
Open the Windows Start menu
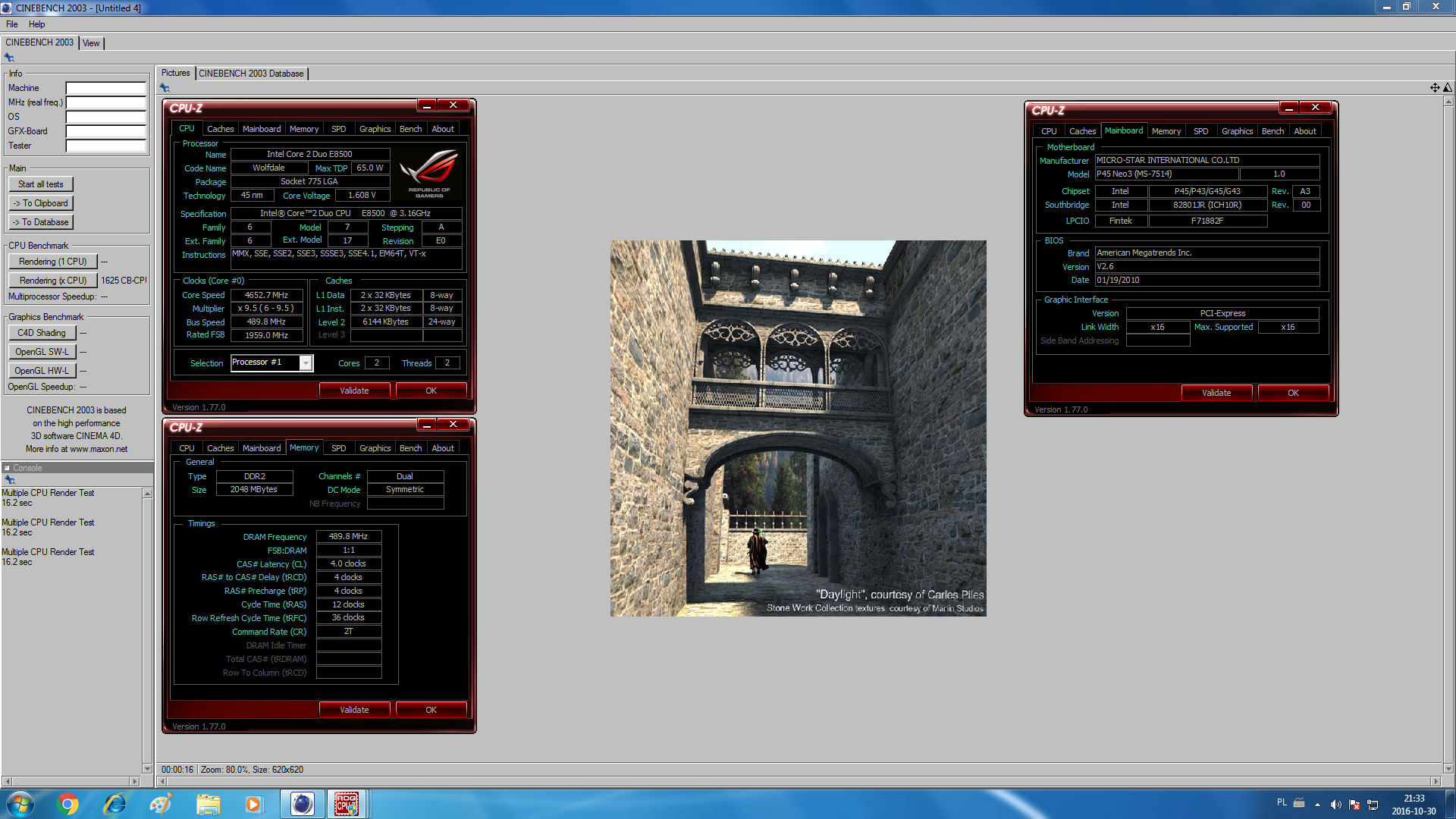point(20,804)
